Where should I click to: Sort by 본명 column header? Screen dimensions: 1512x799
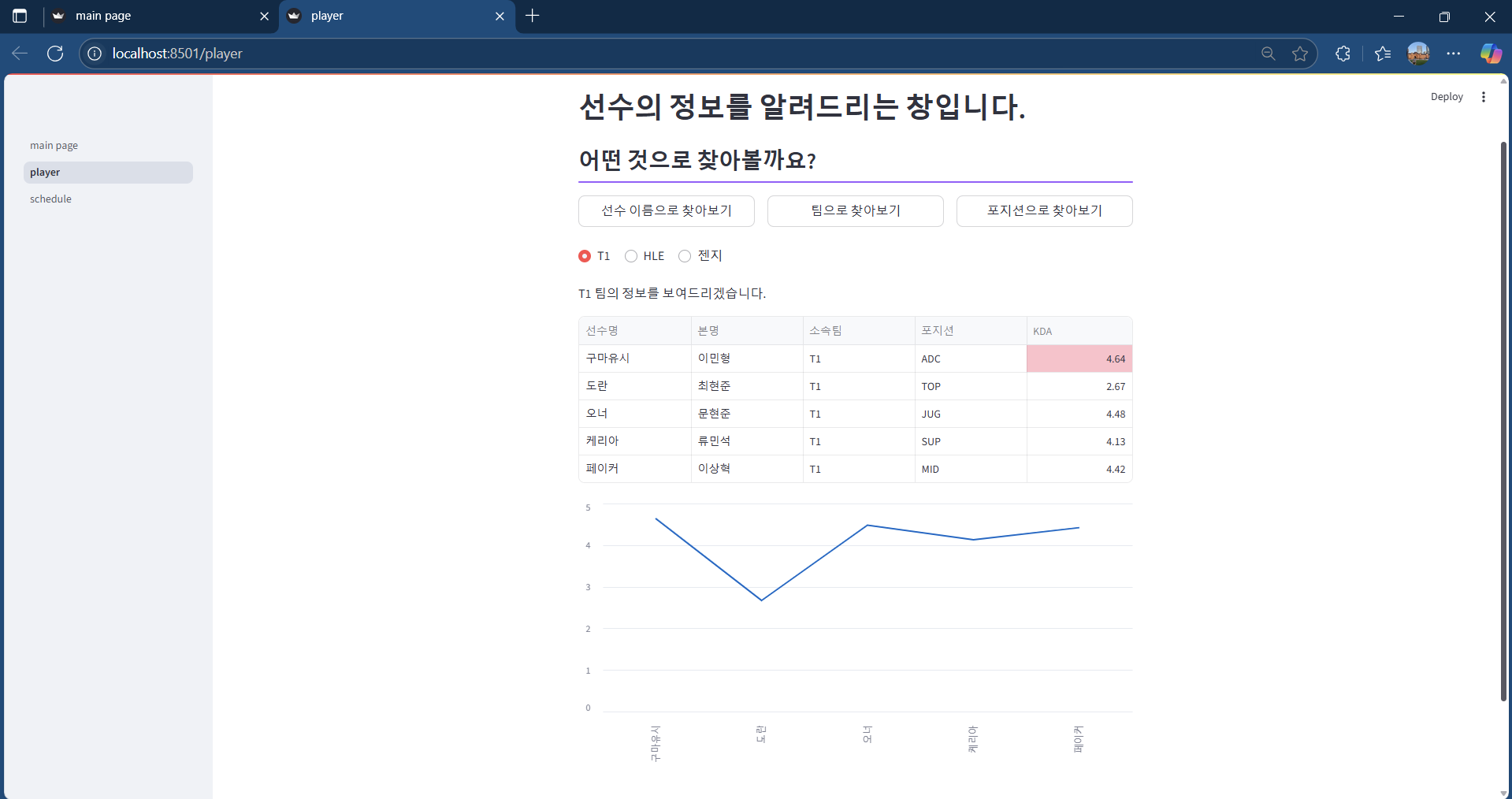pyautogui.click(x=747, y=331)
